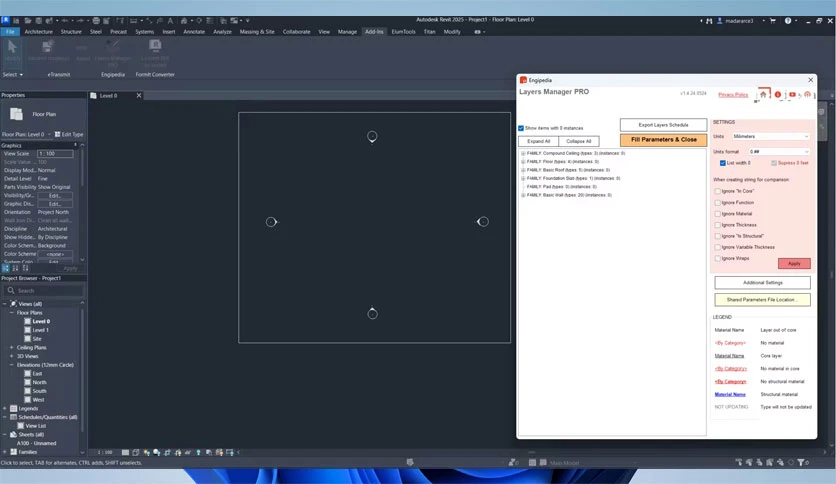Click the Expand All button
The height and width of the screenshot is (484, 836).
coord(538,141)
